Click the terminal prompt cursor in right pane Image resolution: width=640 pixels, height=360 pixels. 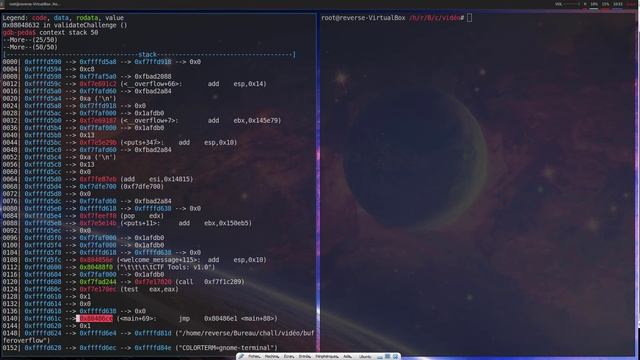pyautogui.click(x=470, y=18)
